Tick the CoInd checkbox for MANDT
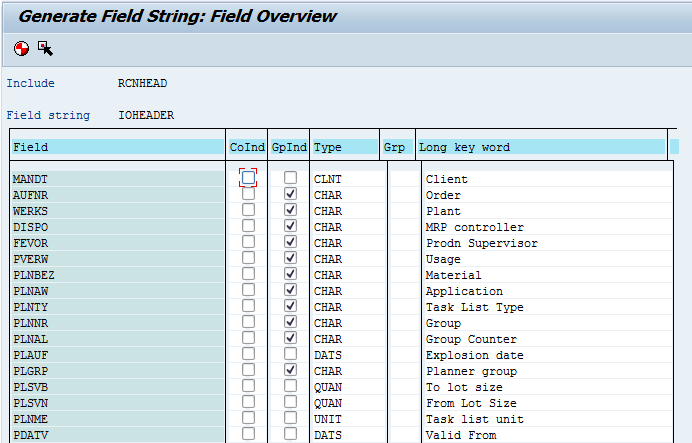Image resolution: width=692 pixels, height=443 pixels. tap(248, 178)
